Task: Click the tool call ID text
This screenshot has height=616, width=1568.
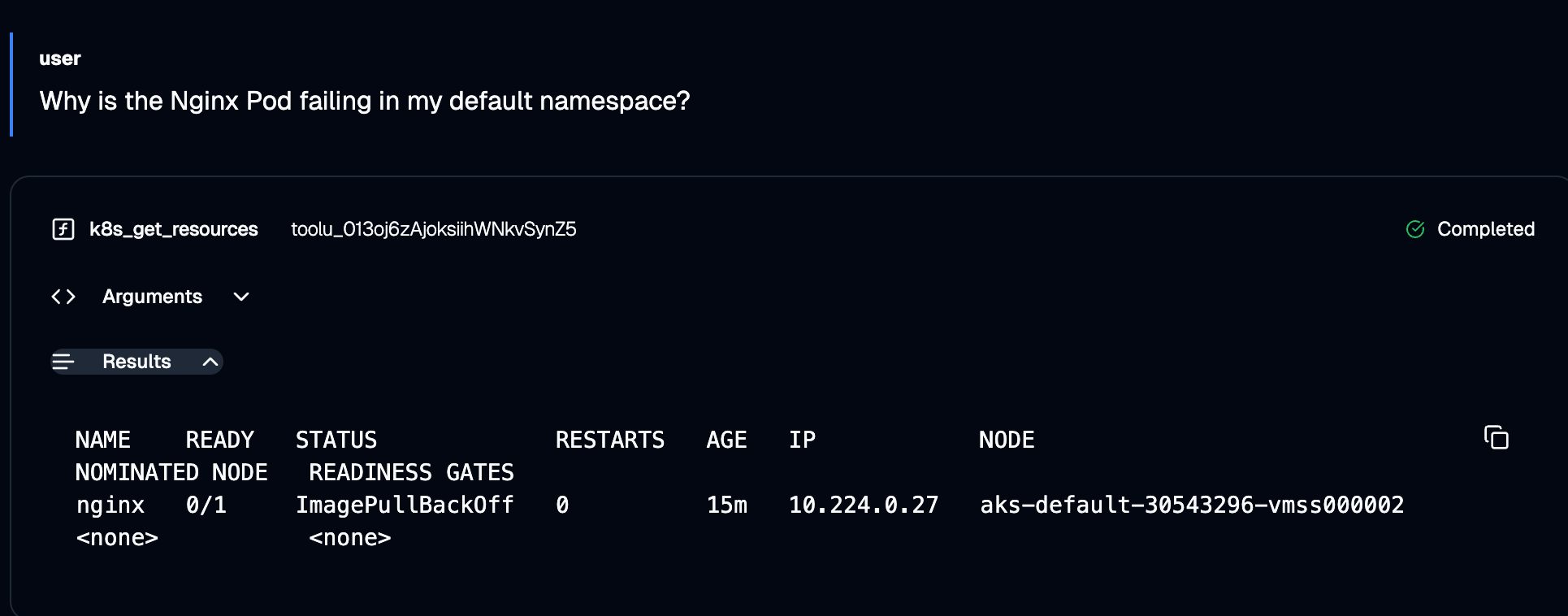Action: pos(434,229)
